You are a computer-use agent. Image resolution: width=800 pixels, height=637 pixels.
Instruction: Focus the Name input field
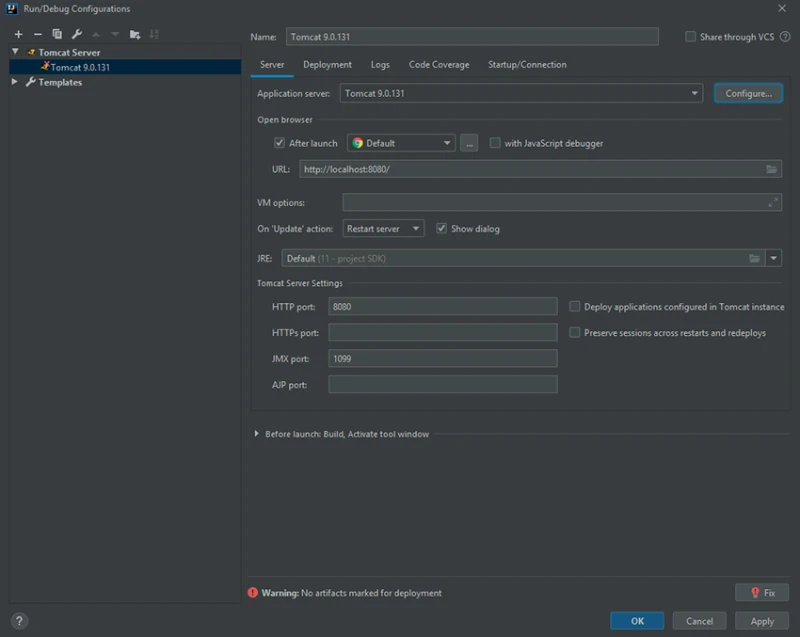472,37
